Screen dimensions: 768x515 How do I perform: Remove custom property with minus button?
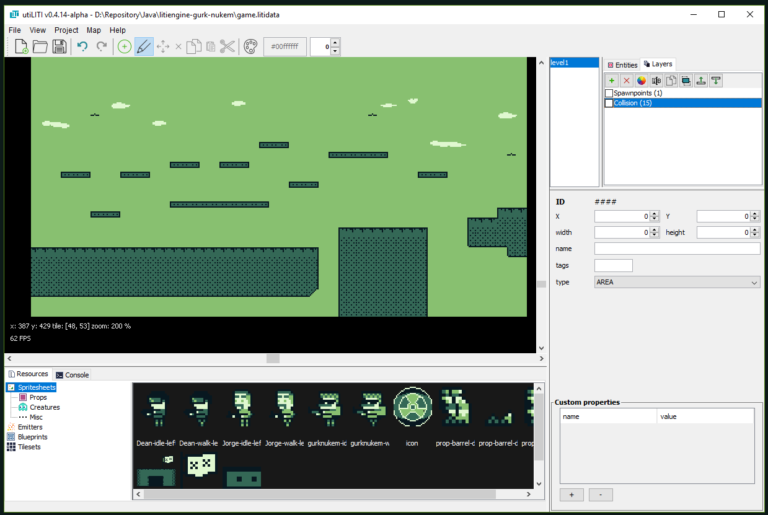(600, 495)
